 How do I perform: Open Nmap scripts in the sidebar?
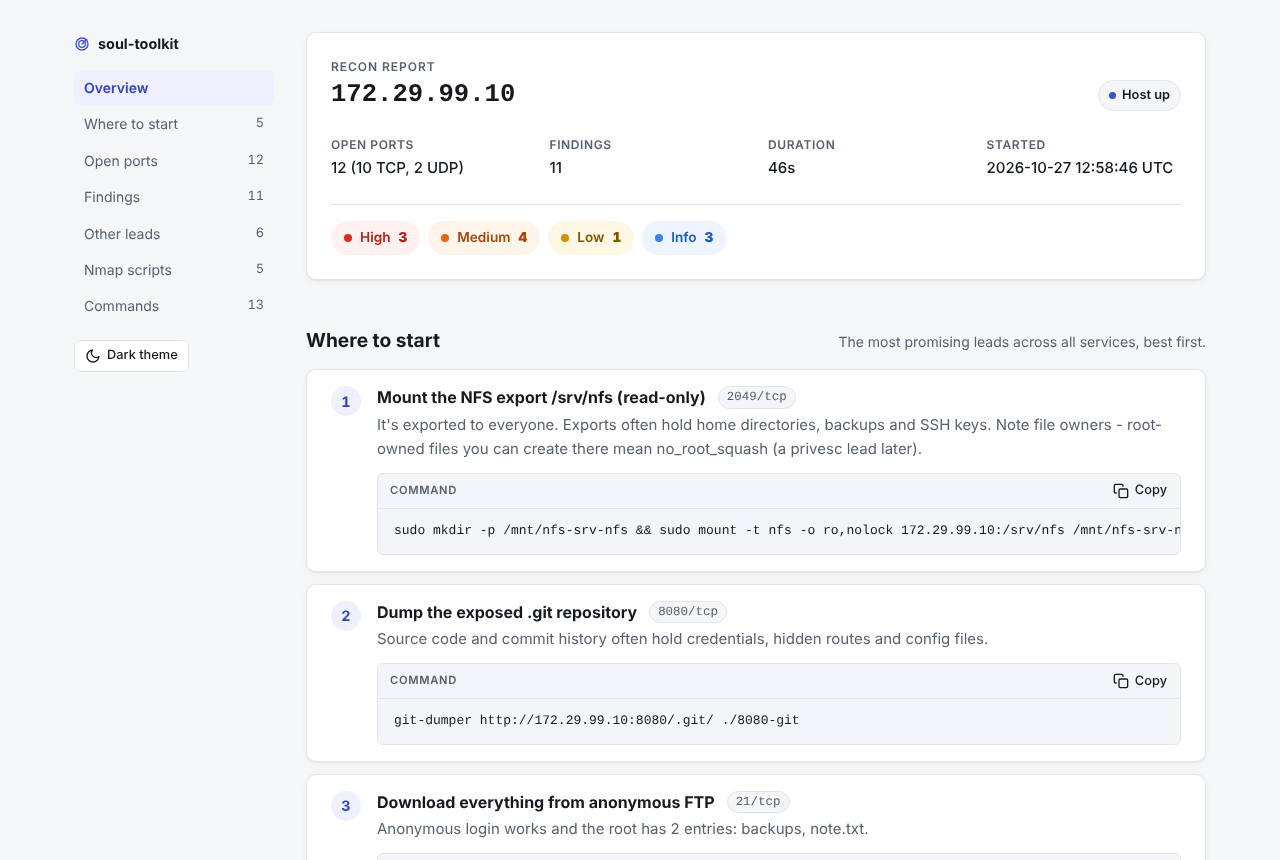tap(174, 270)
